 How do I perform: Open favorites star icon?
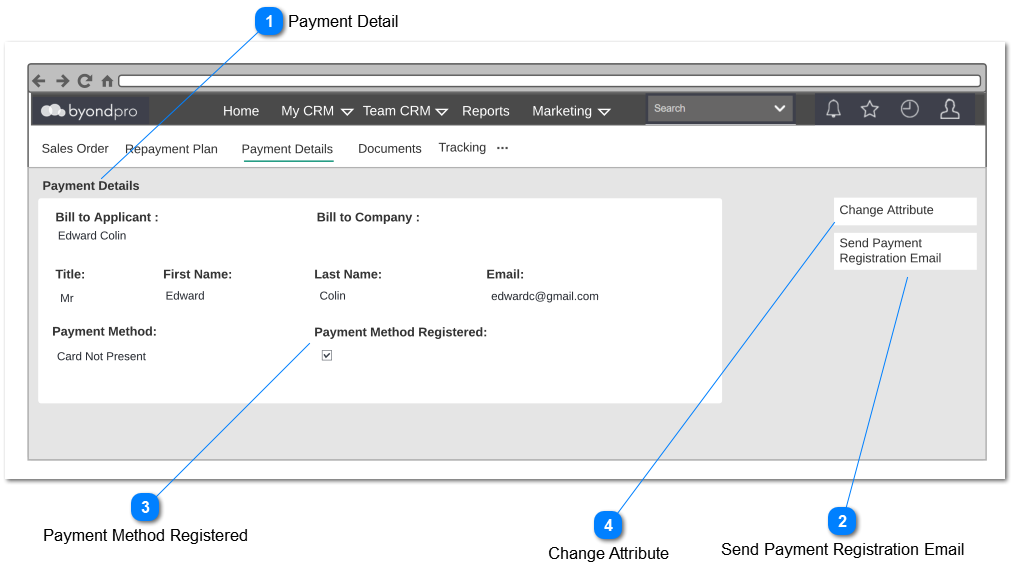click(870, 109)
